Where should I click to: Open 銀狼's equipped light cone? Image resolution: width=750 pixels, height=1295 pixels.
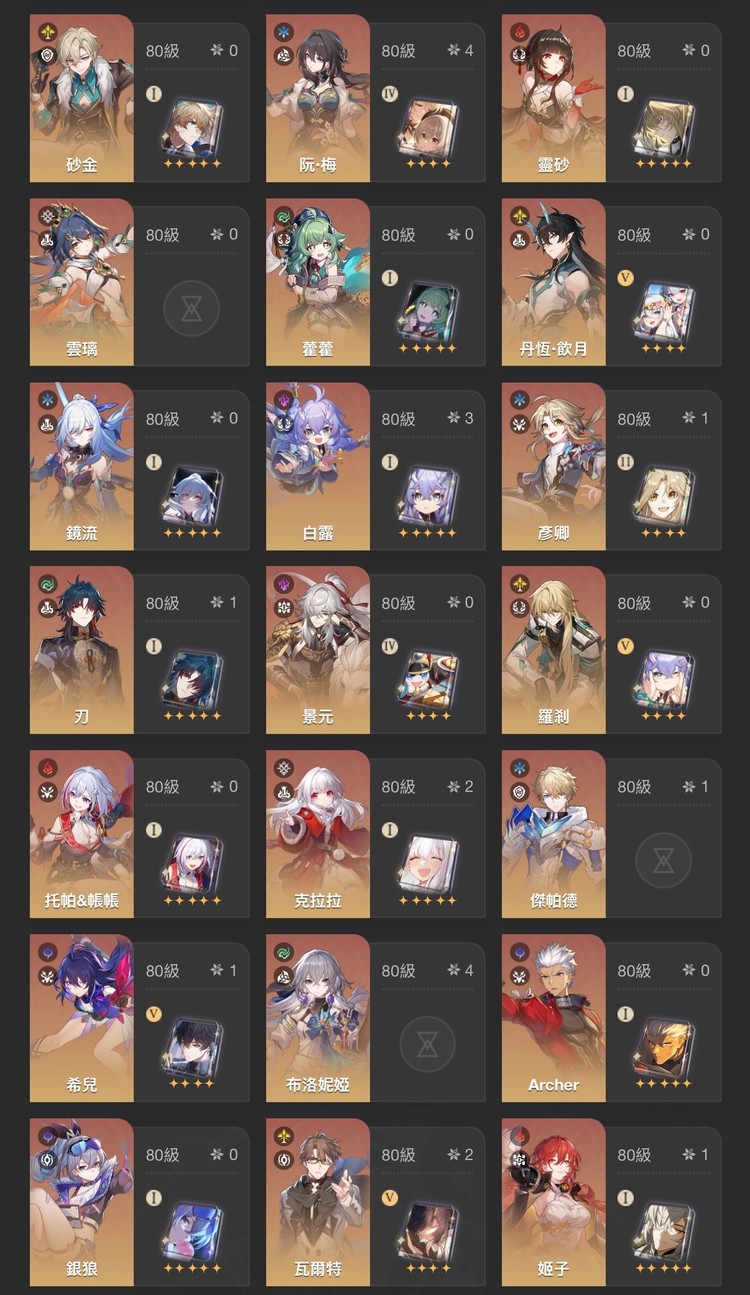[191, 1231]
